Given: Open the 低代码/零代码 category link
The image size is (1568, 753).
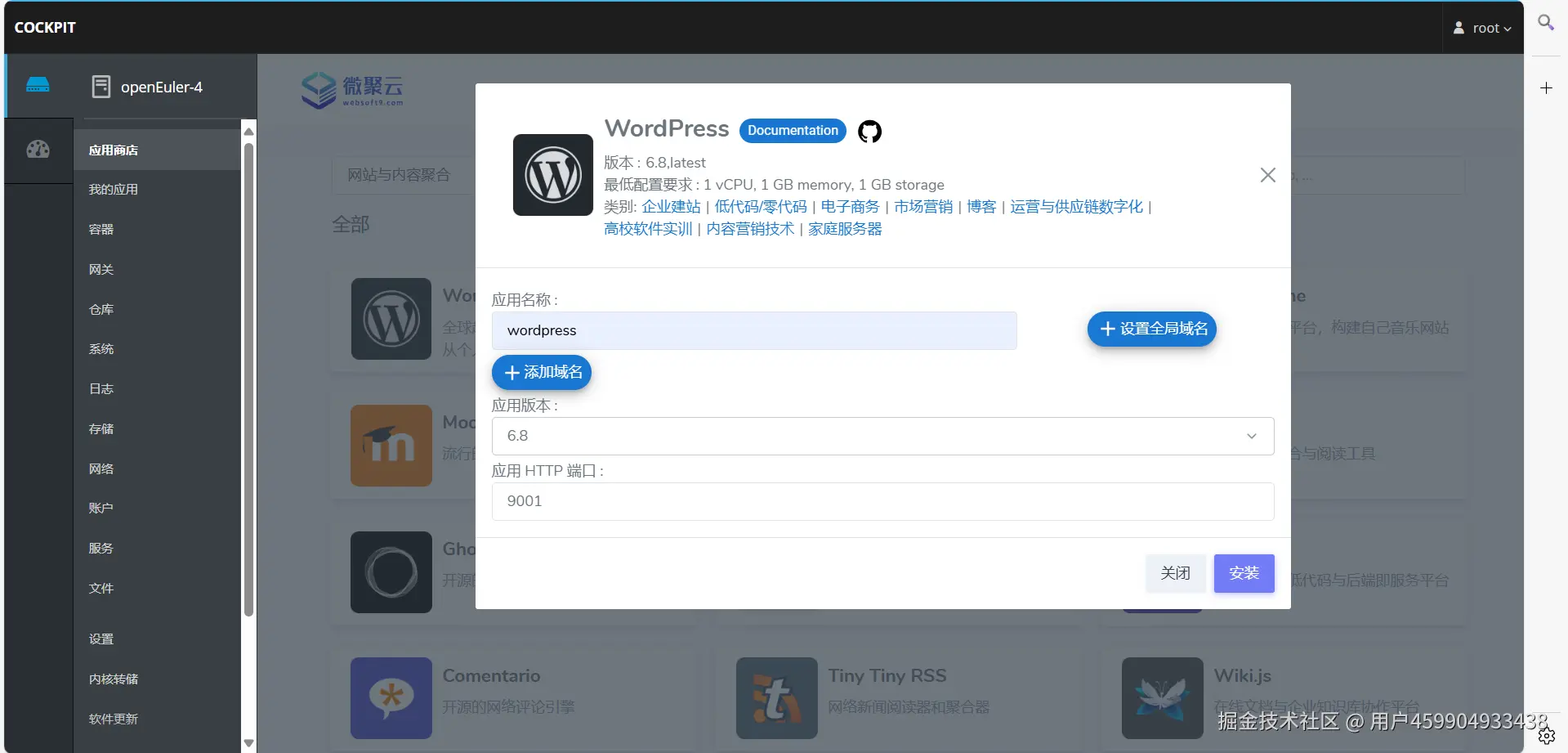Looking at the screenshot, I should click(x=760, y=207).
